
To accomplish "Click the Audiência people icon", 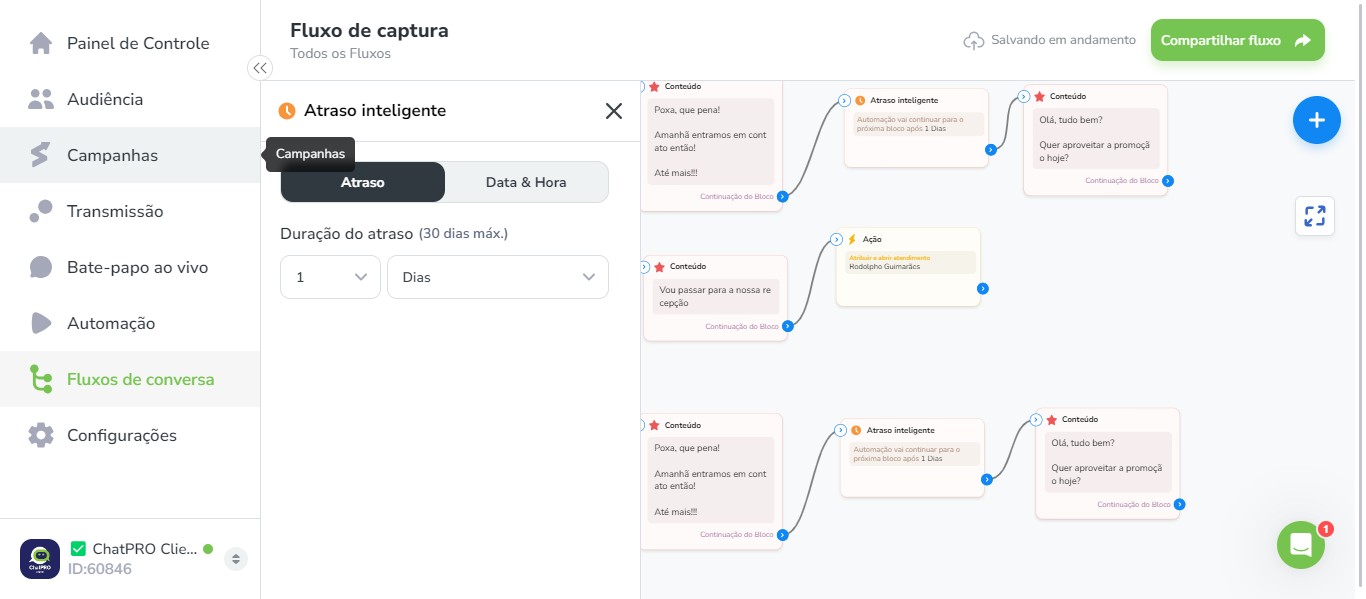I will (41, 99).
